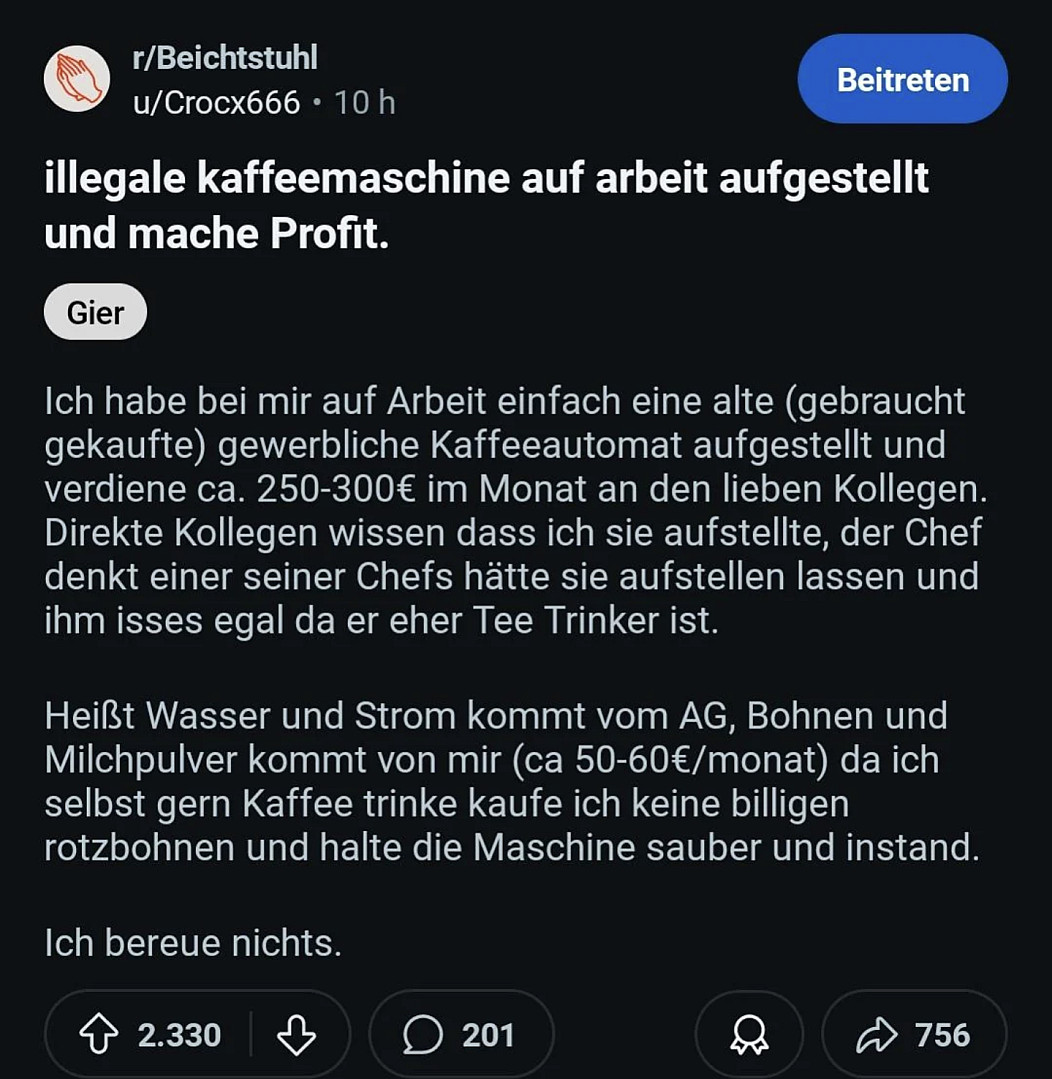Click the closing line 'Ich bereue nichts.'
1052x1079 pixels.
(193, 943)
